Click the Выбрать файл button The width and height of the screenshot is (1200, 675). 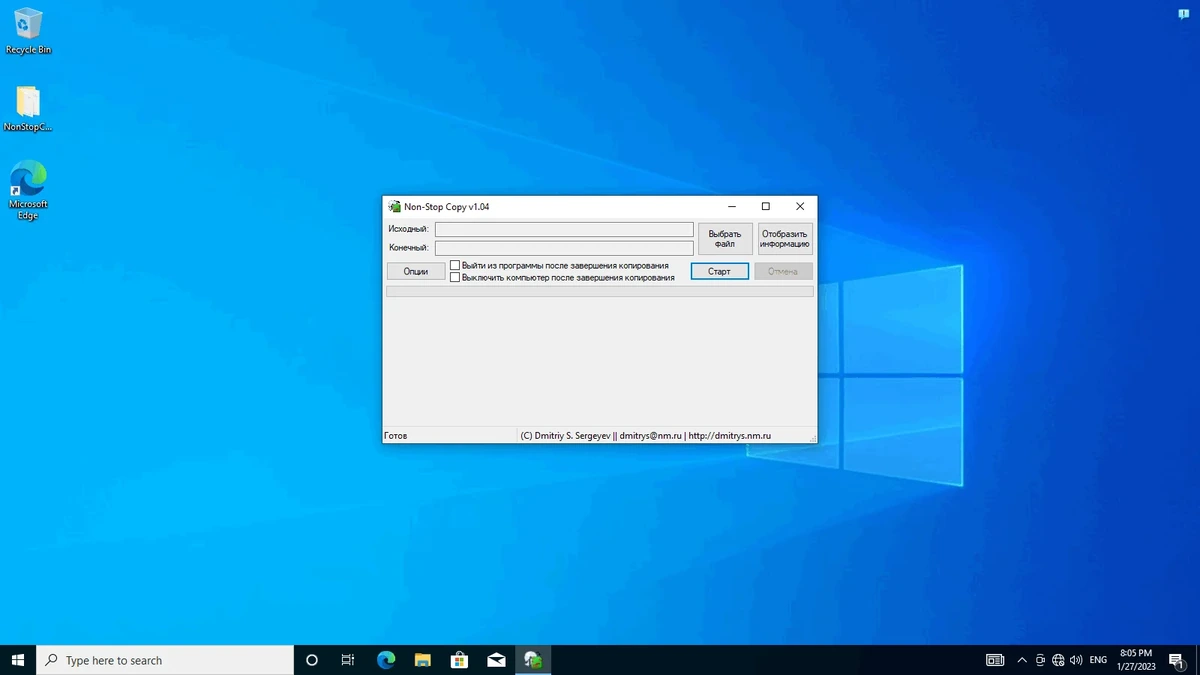click(725, 239)
